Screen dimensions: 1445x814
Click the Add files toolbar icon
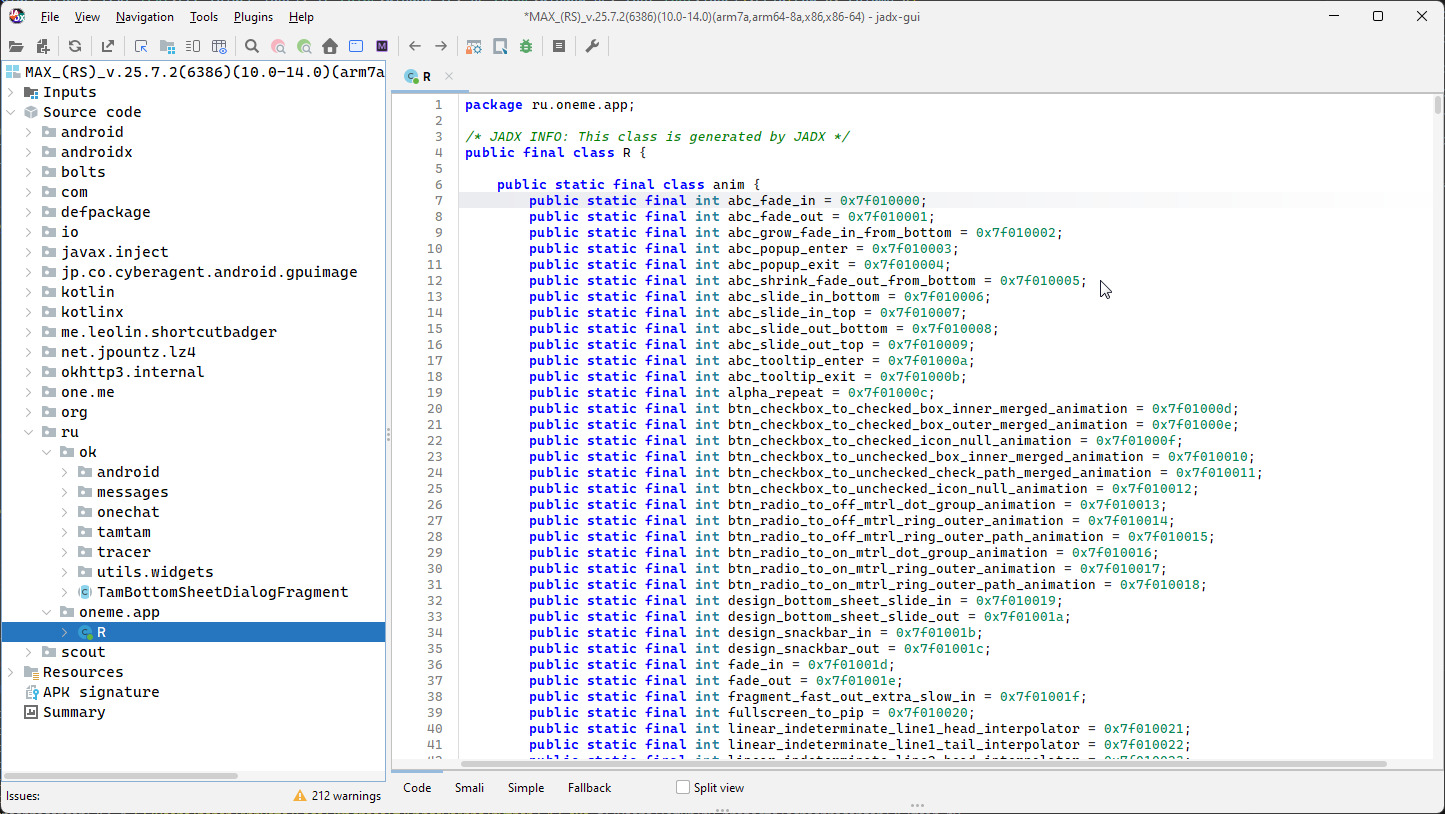(x=43, y=46)
